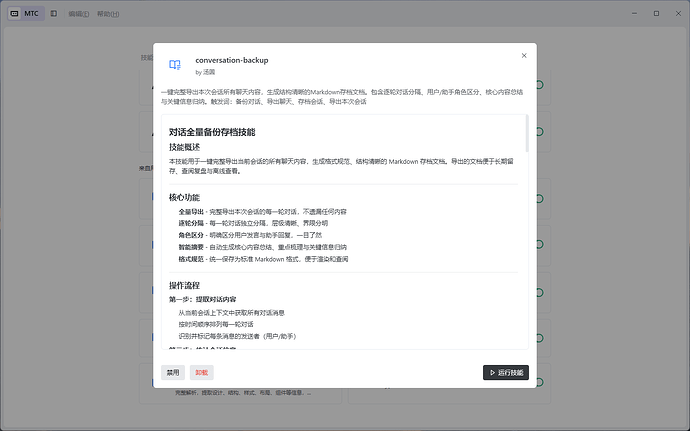Screen dimensions: 690x431
Task: Click the "核心功能" heading
Action: pos(184,197)
